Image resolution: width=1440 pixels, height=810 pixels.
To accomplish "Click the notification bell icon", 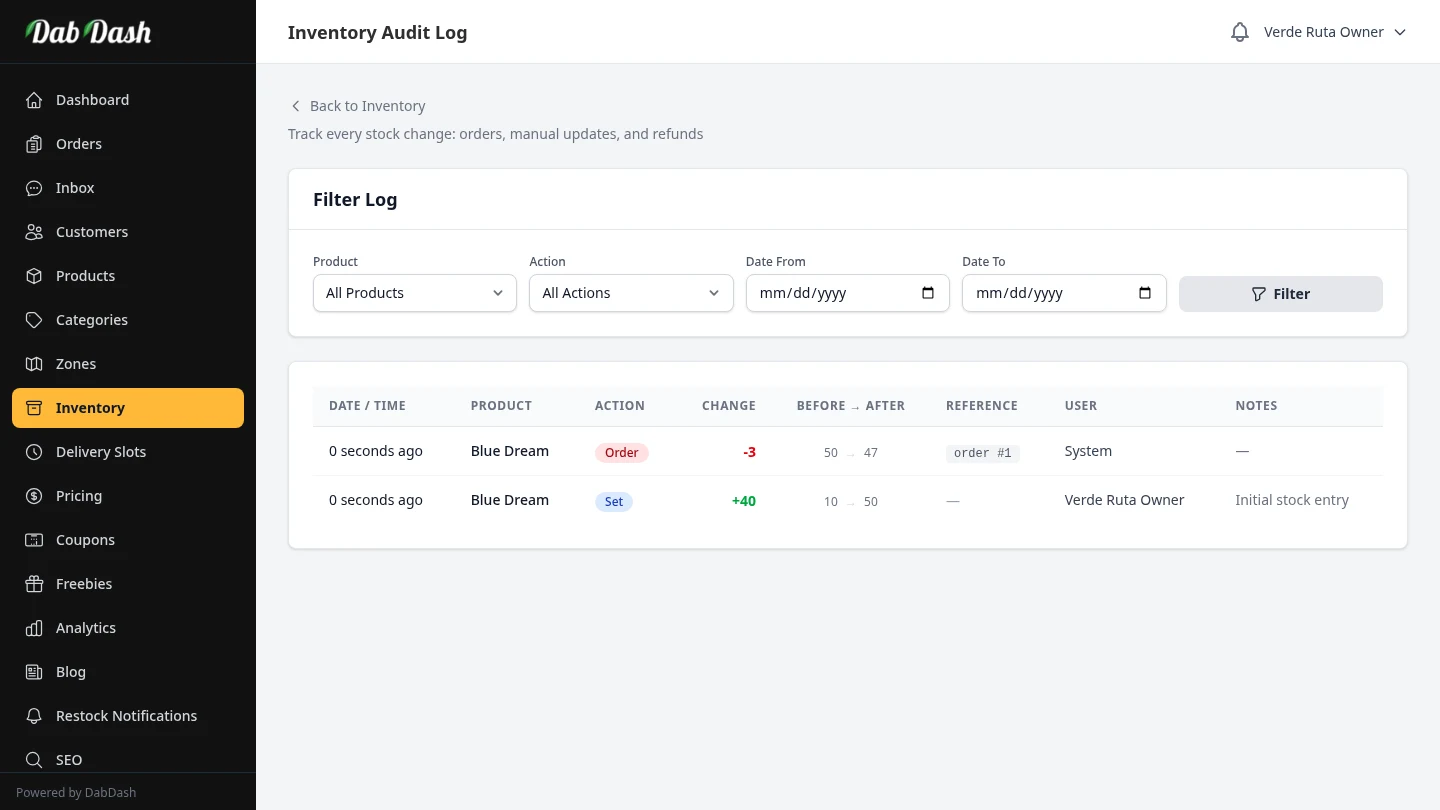I will 1240,32.
